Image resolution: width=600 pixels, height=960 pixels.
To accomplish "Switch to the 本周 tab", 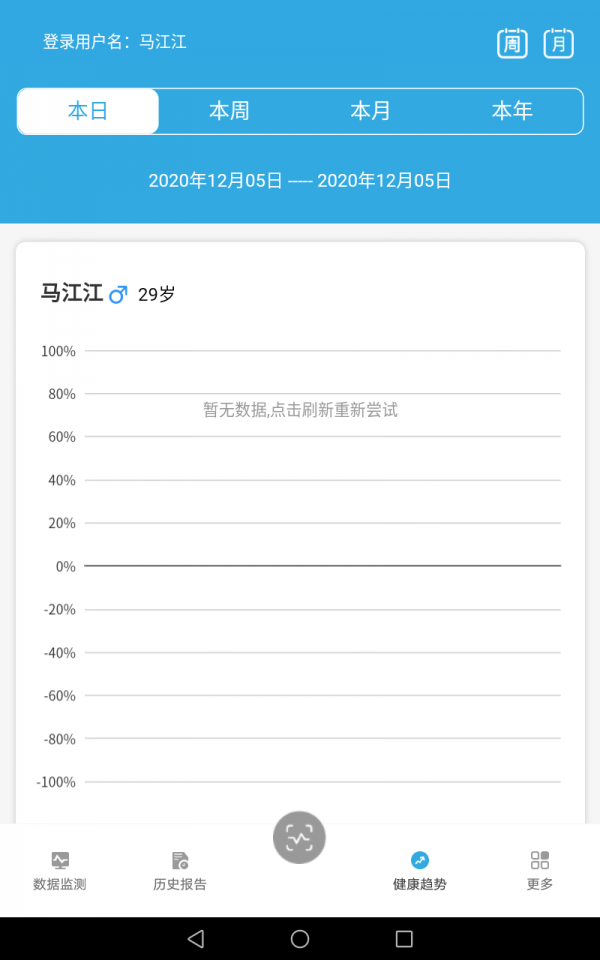I will tap(229, 111).
